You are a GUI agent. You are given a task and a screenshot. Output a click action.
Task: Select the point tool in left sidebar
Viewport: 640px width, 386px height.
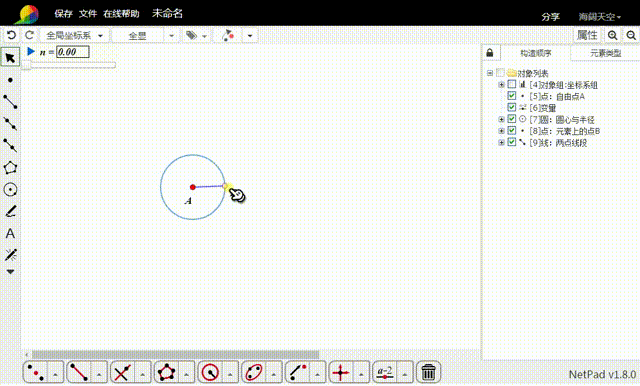10,80
